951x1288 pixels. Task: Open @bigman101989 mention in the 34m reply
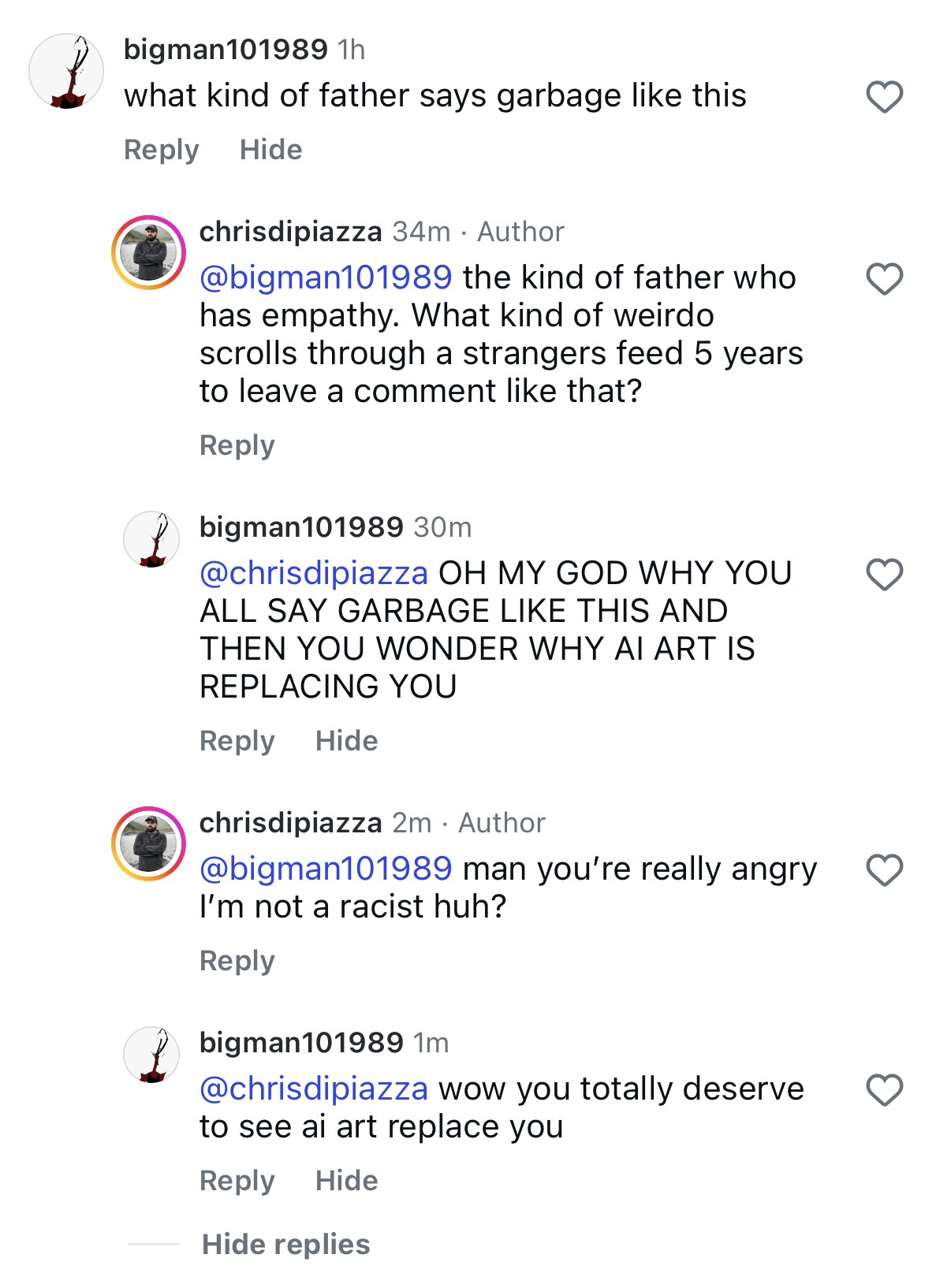(326, 277)
